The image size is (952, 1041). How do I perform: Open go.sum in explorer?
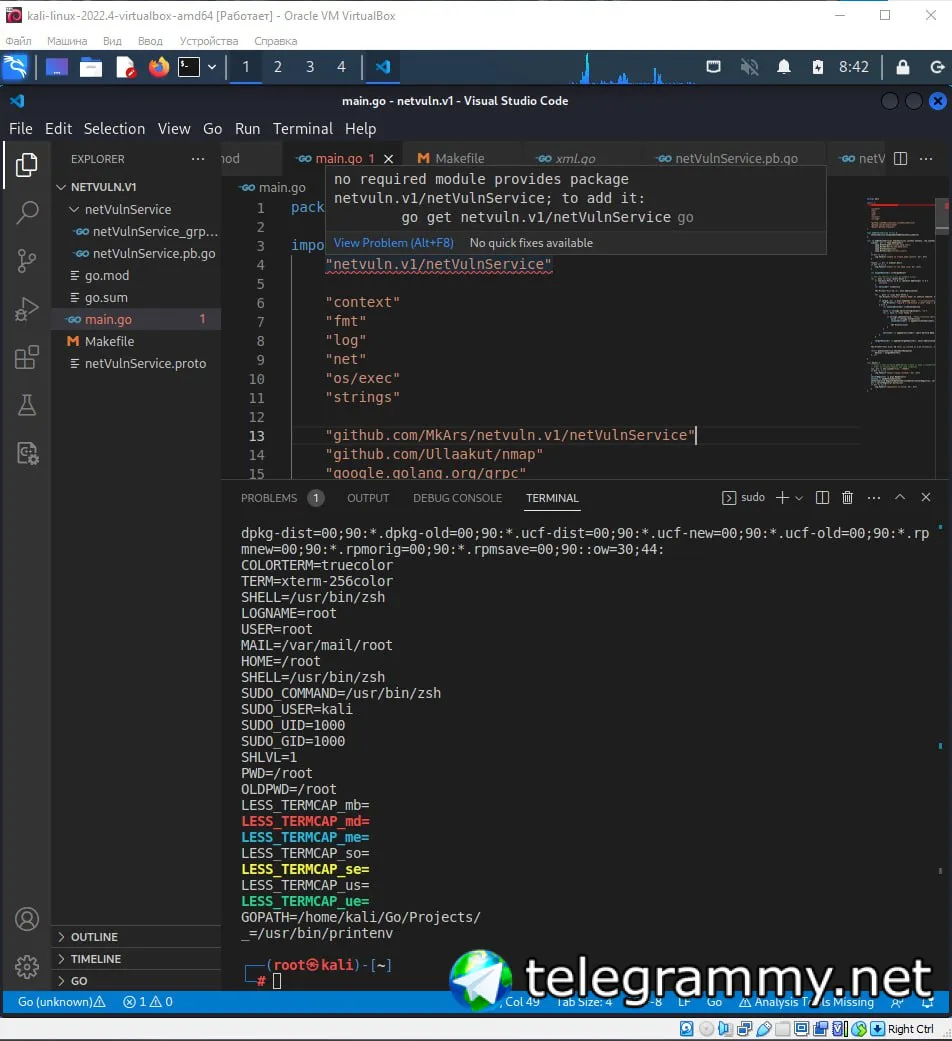pos(136,297)
